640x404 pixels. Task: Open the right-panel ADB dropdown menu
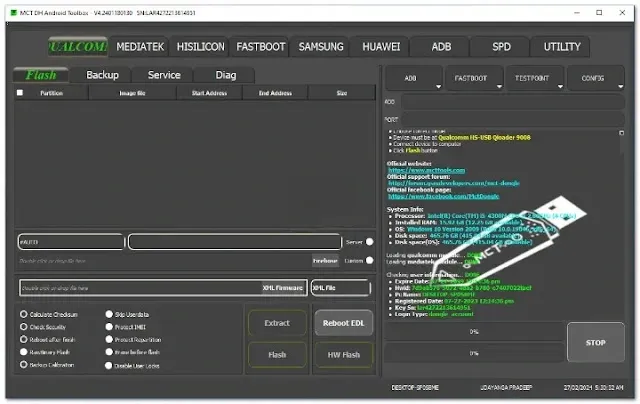click(x=413, y=78)
